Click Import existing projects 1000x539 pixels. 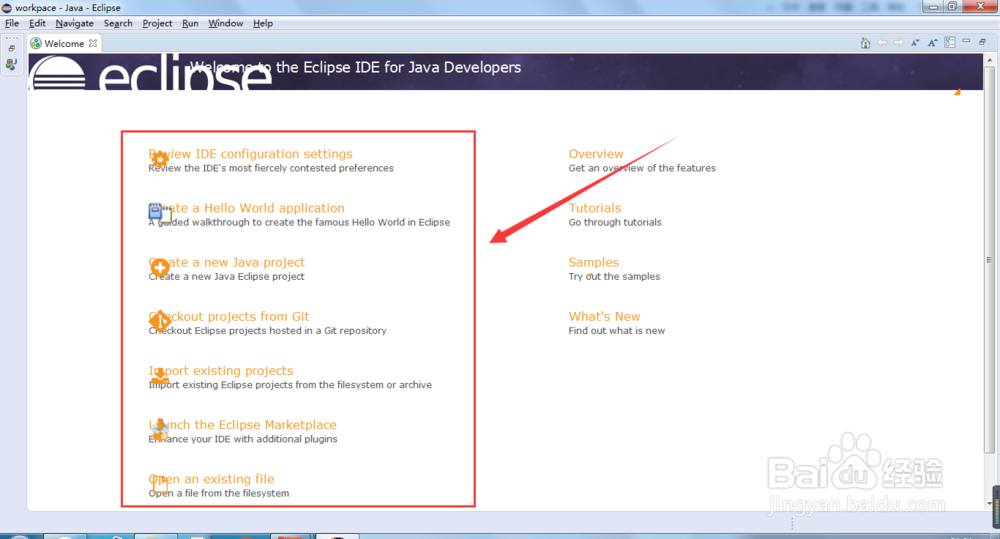pos(221,371)
